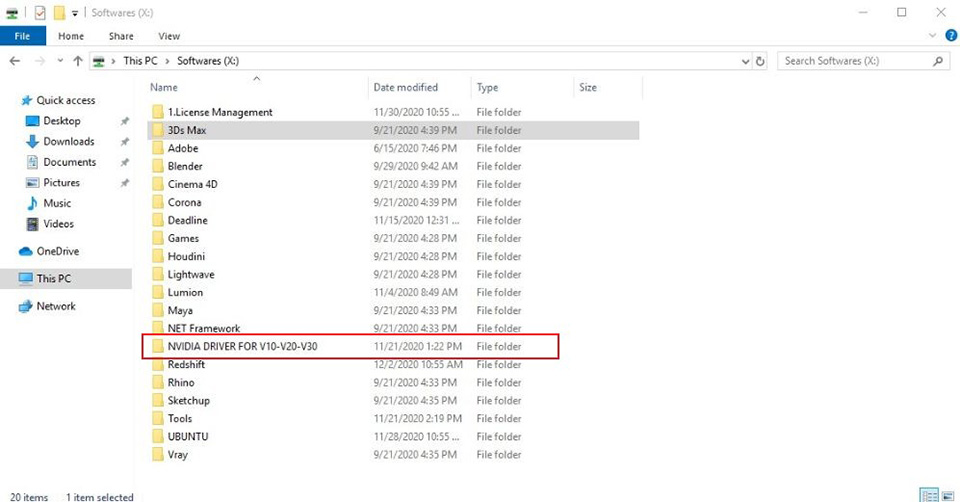This screenshot has width=960, height=502.
Task: Click the pin icon next to Downloads
Action: [x=125, y=141]
